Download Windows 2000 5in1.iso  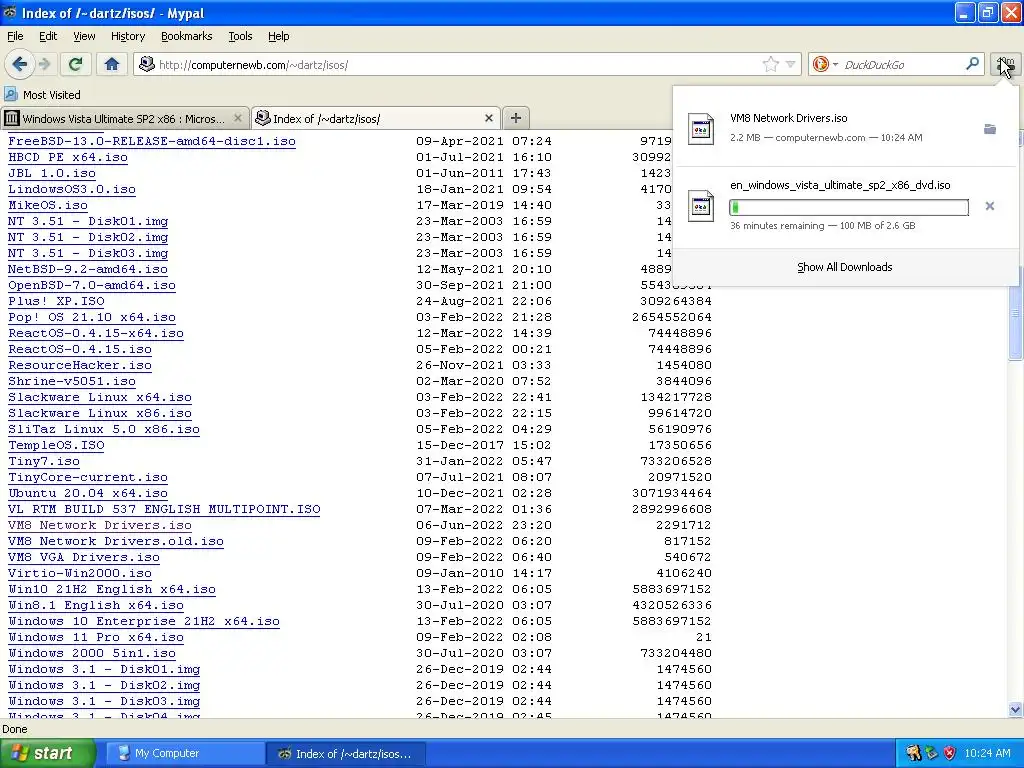pos(92,653)
